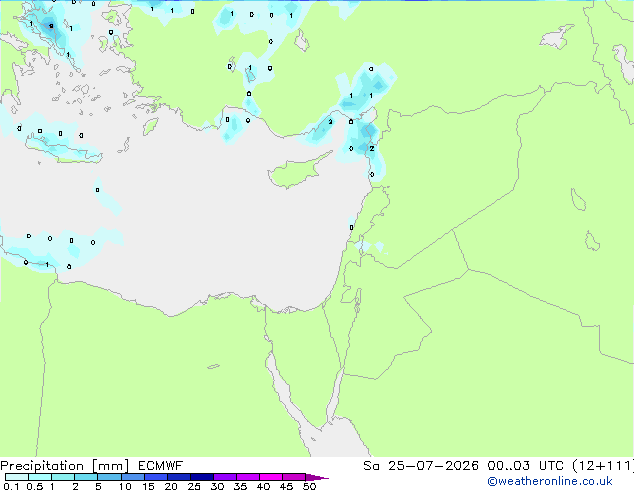Click the legend label 0.5

34,486
